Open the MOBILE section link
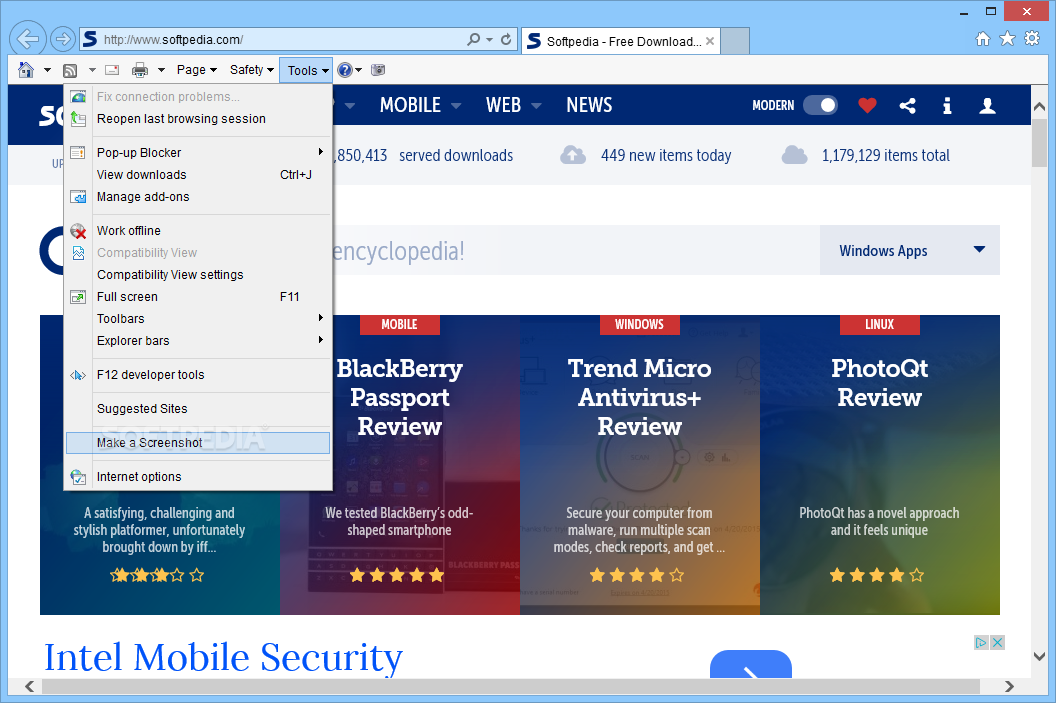The height and width of the screenshot is (703, 1056). (x=410, y=105)
